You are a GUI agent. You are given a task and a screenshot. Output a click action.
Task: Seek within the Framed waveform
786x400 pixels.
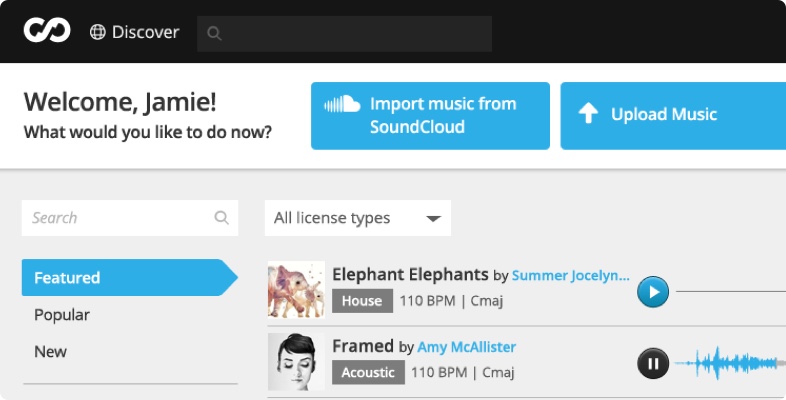[730, 363]
